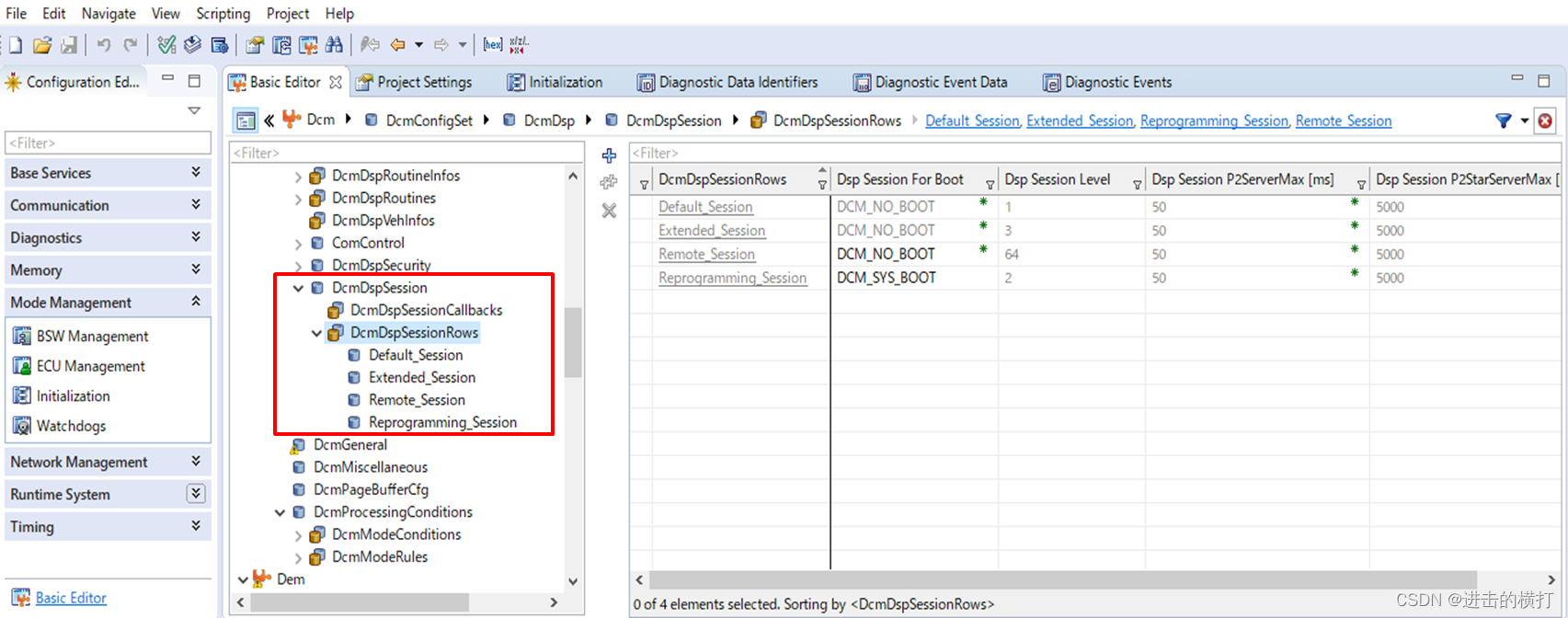1568x618 pixels.
Task: Expand the Diagnostics section
Action: [x=196, y=236]
